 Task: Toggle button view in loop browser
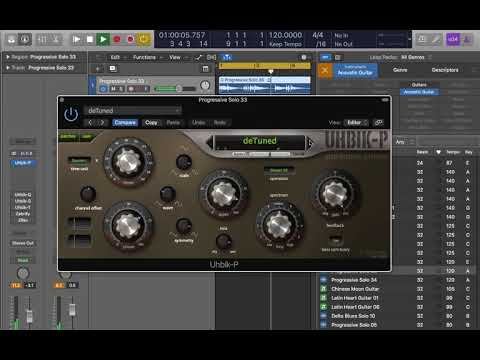[325, 57]
